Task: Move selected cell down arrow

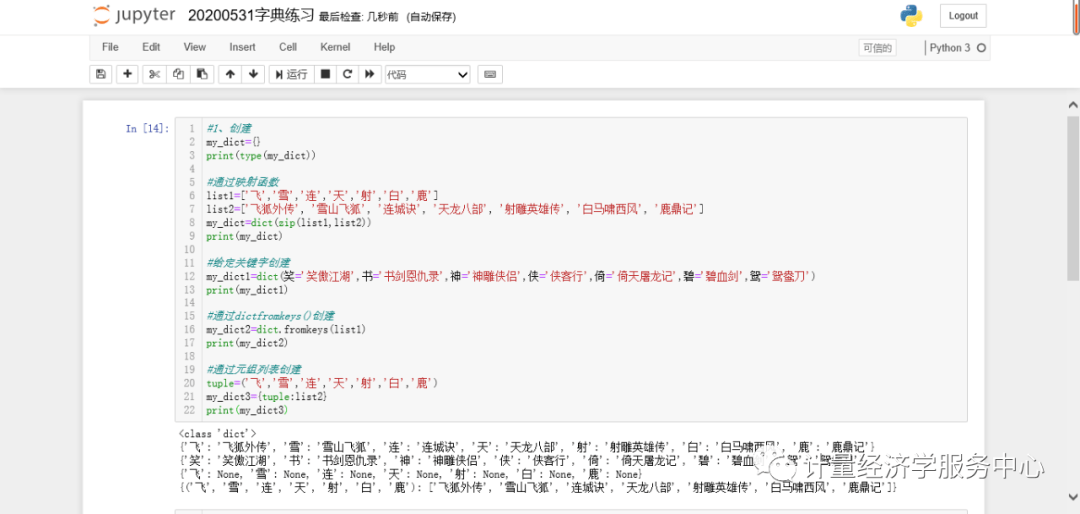Action: pyautogui.click(x=253, y=74)
